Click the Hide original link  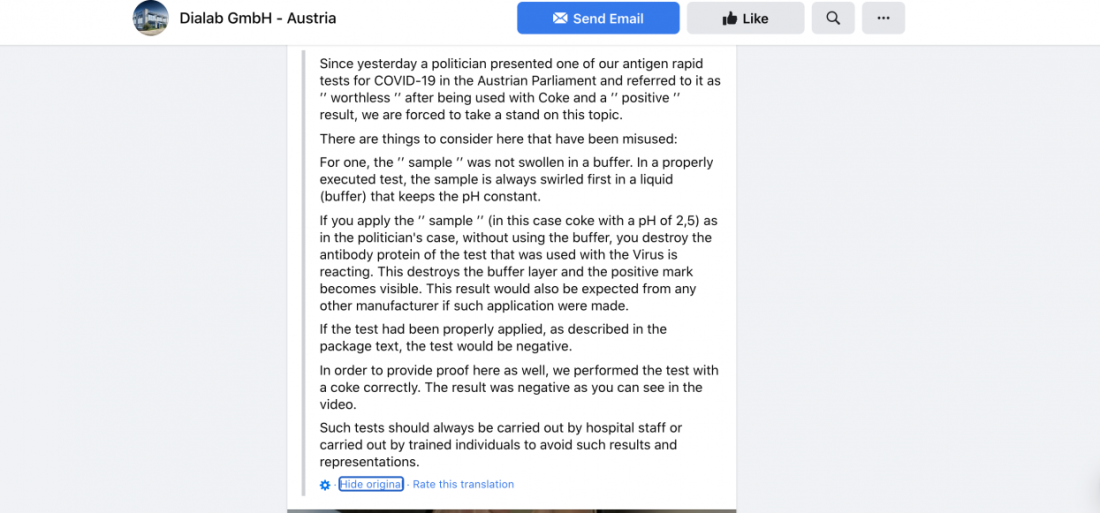click(371, 484)
